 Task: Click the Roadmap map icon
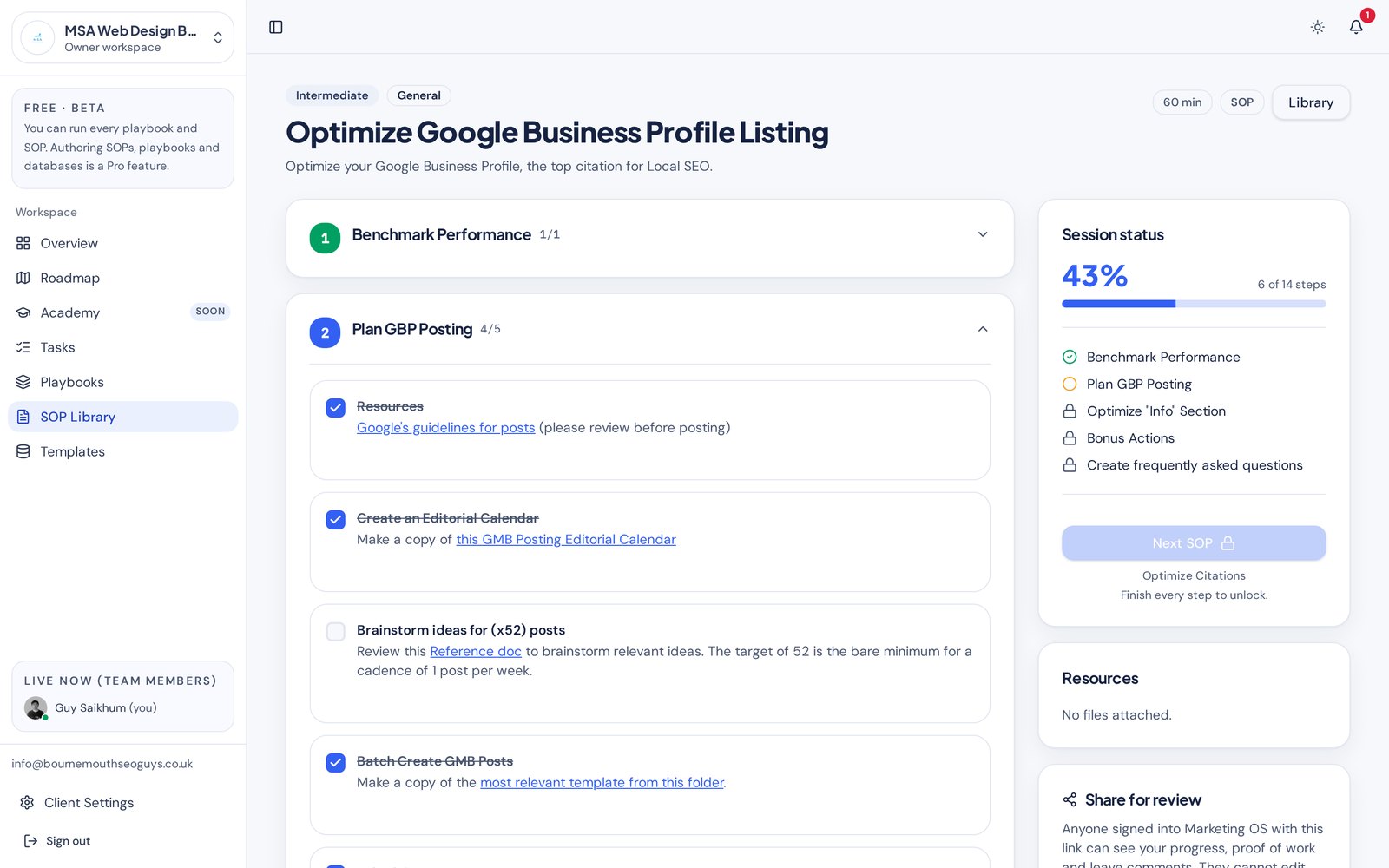click(23, 278)
